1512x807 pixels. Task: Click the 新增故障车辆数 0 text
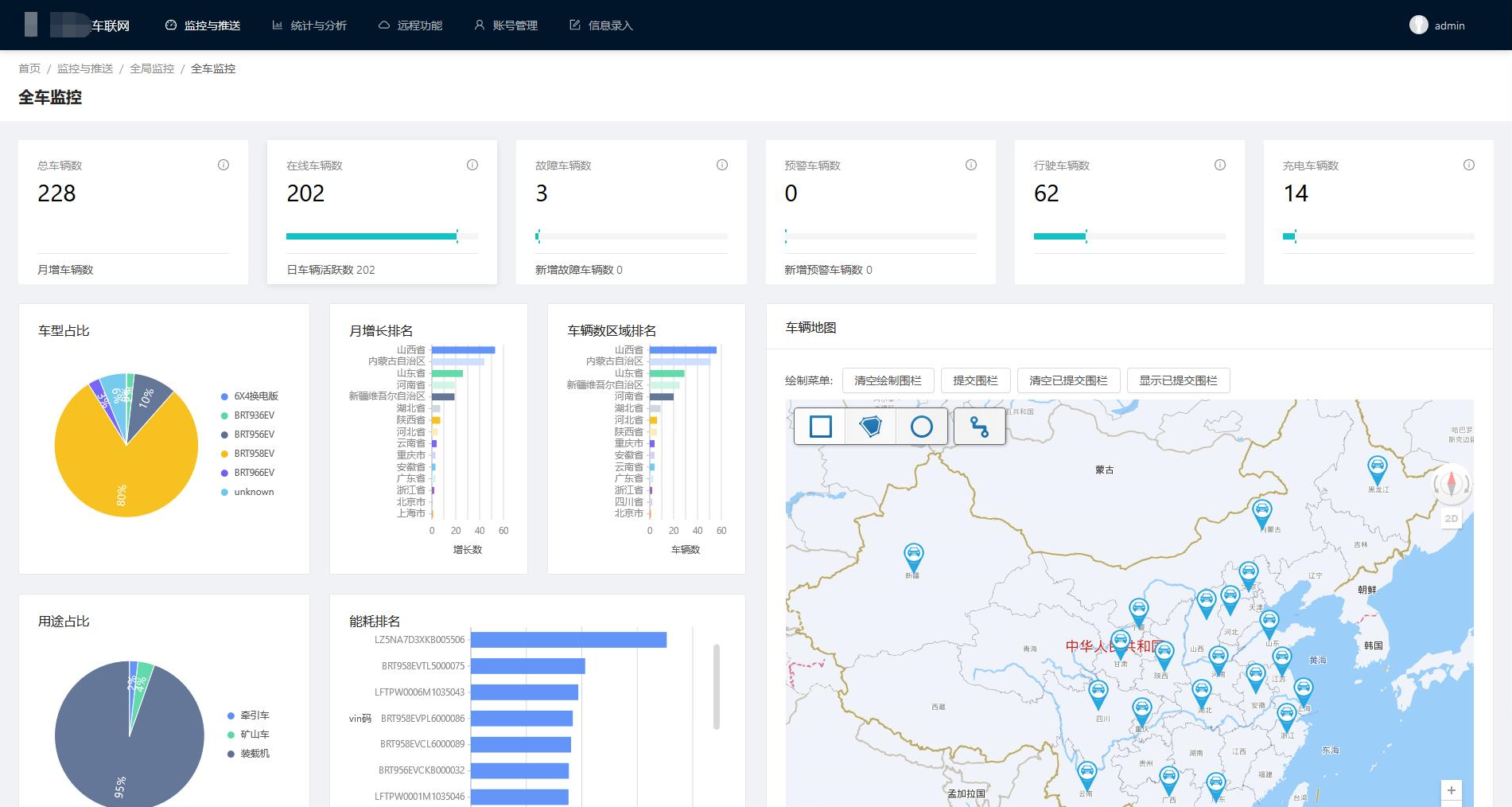click(x=579, y=270)
